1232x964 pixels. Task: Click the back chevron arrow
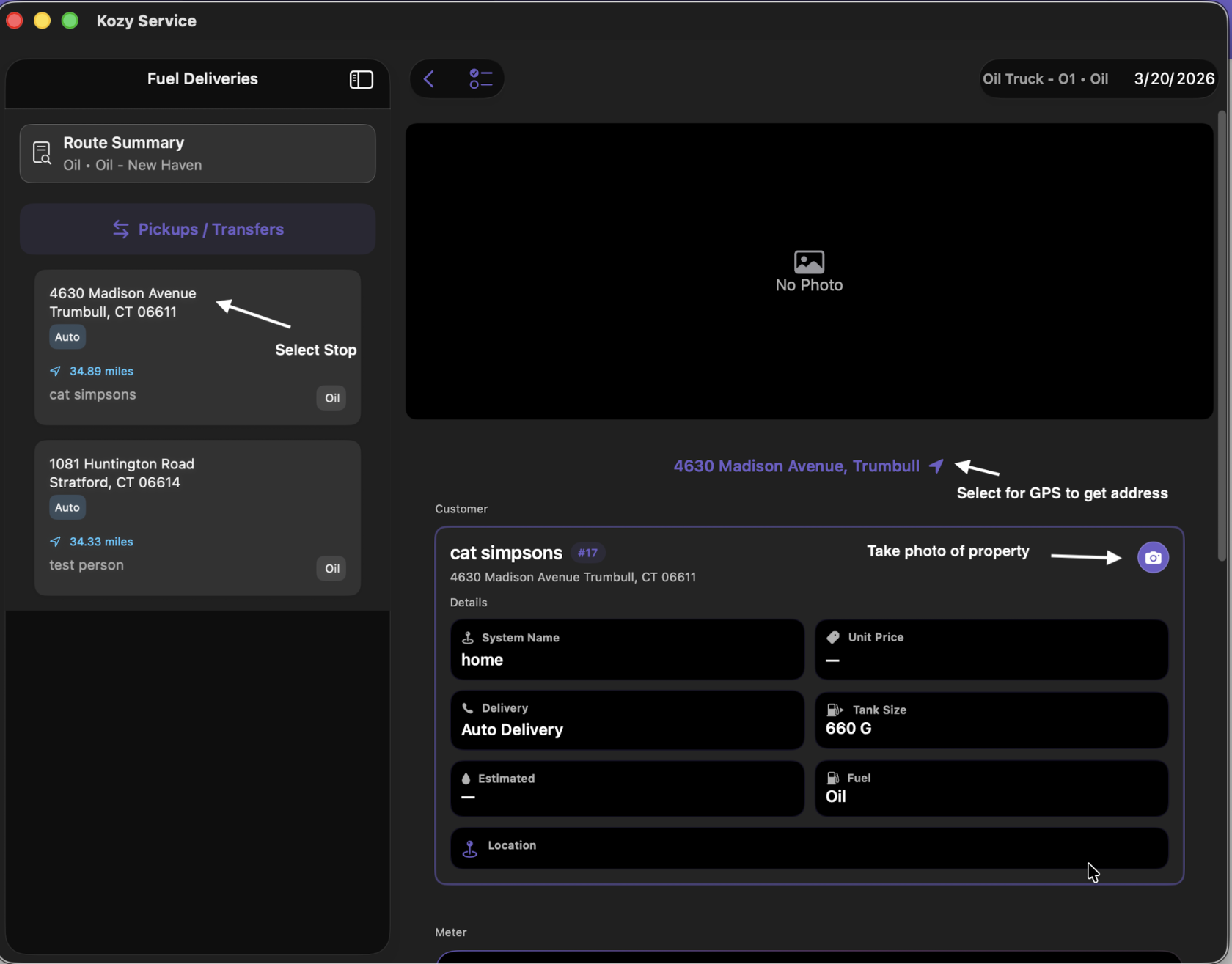[x=430, y=79]
